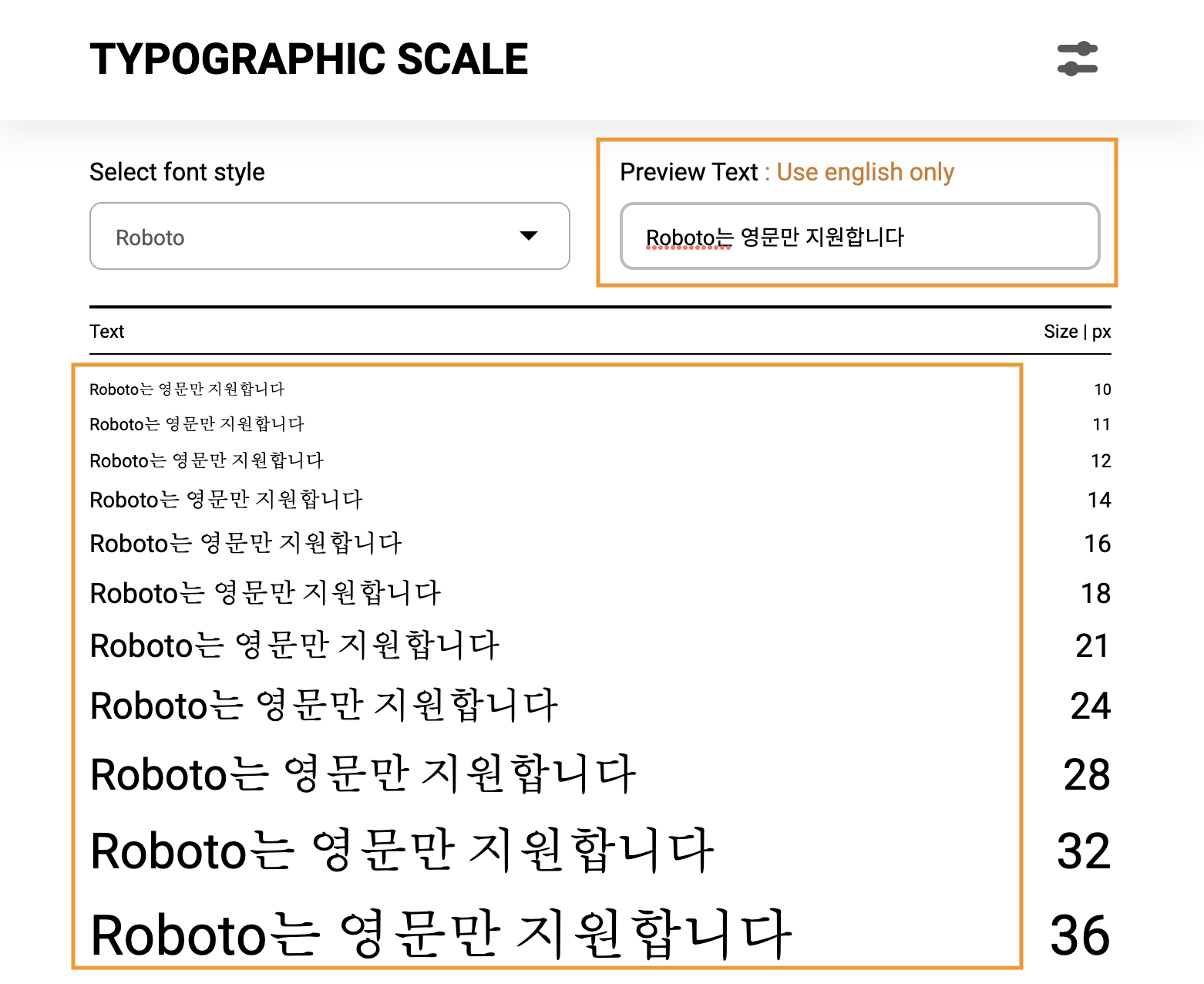Open the font style dropdown
Screen dimensions: 1204x984
(x=329, y=237)
